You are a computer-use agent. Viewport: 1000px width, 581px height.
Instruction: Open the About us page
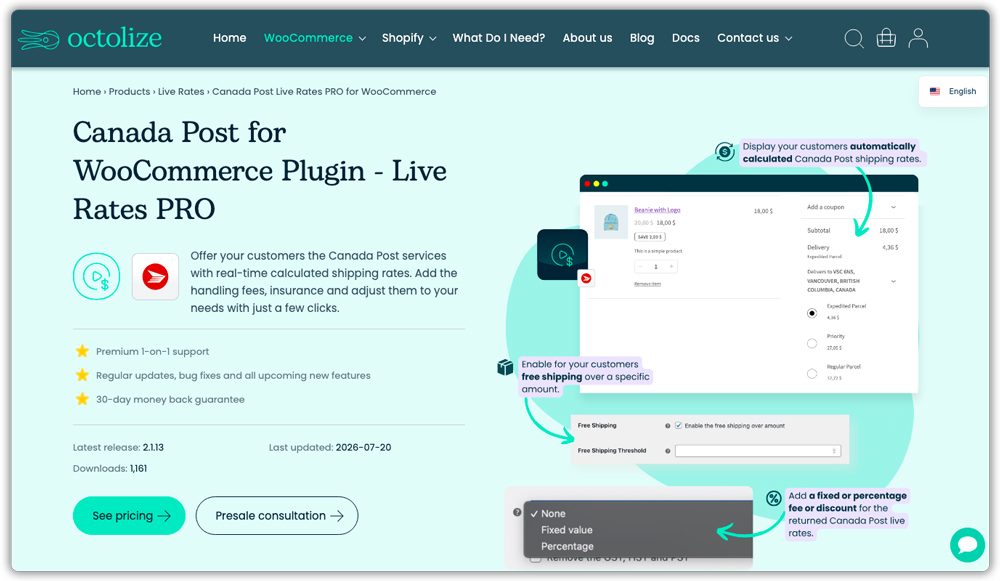point(587,38)
